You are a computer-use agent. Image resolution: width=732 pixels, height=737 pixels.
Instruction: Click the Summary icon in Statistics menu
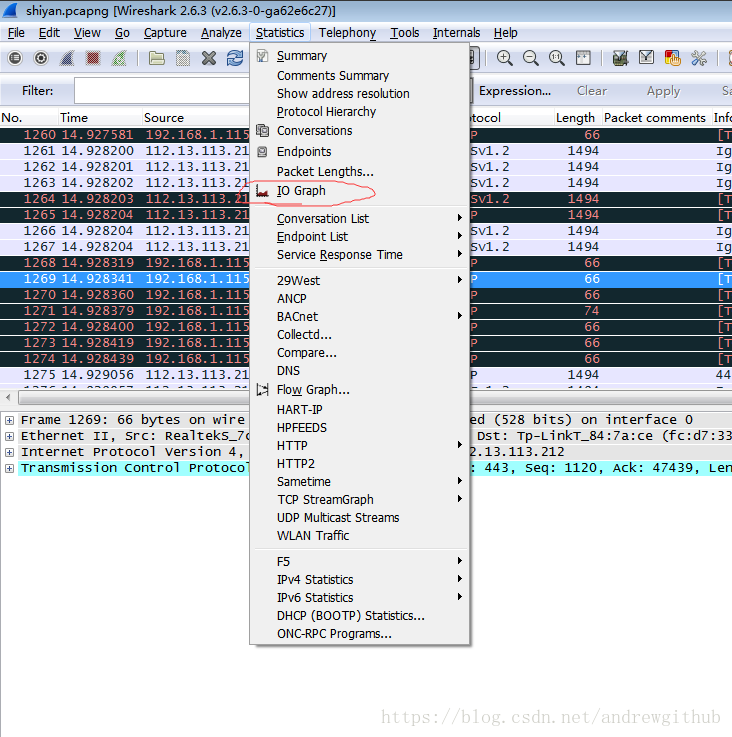(262, 56)
